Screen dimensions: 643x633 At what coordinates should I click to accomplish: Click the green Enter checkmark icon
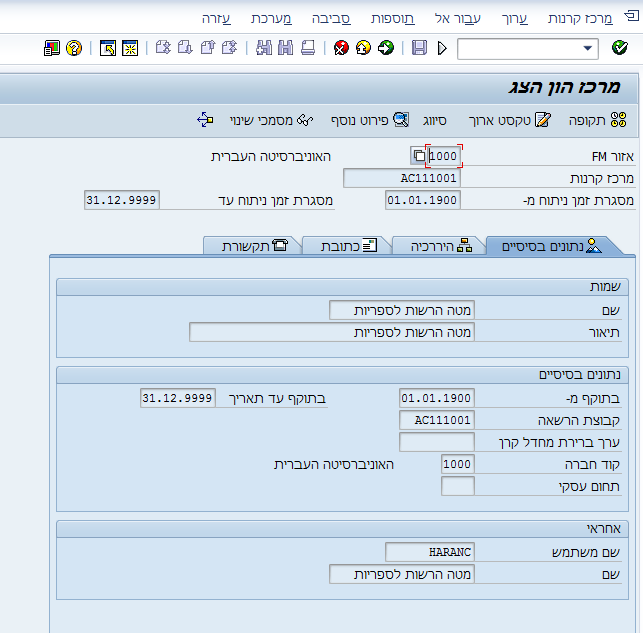click(x=619, y=48)
